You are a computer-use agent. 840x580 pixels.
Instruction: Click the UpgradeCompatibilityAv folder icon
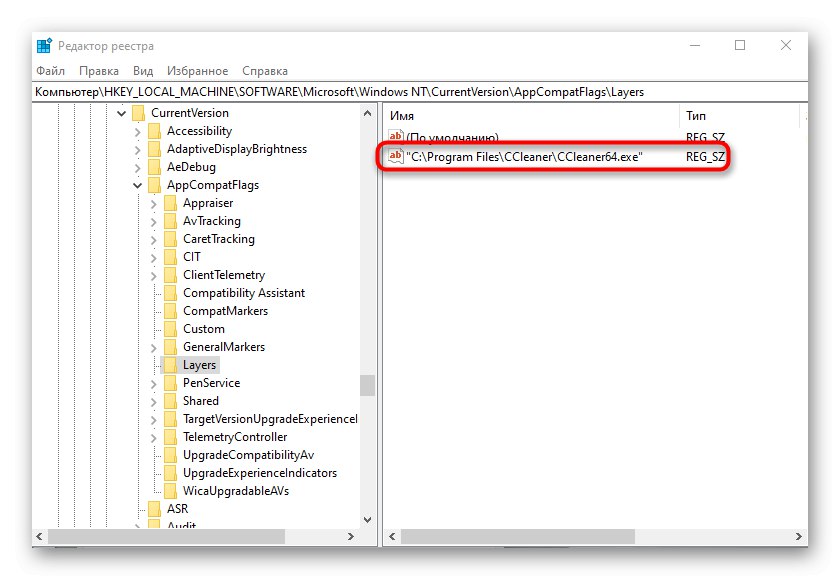point(170,455)
